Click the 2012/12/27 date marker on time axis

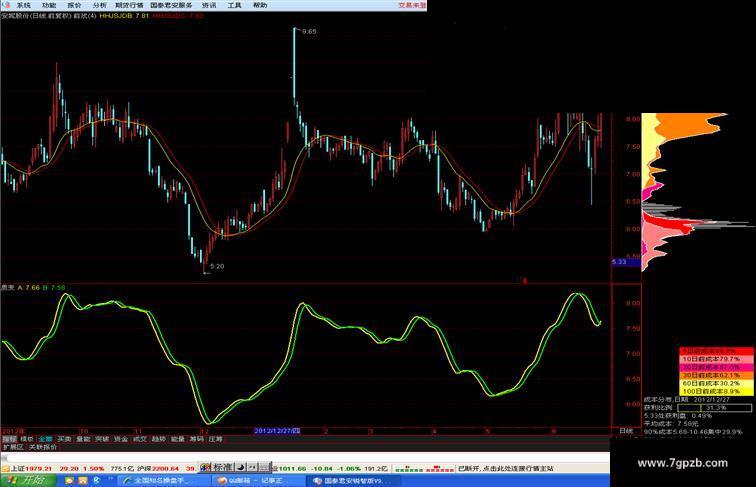277,431
